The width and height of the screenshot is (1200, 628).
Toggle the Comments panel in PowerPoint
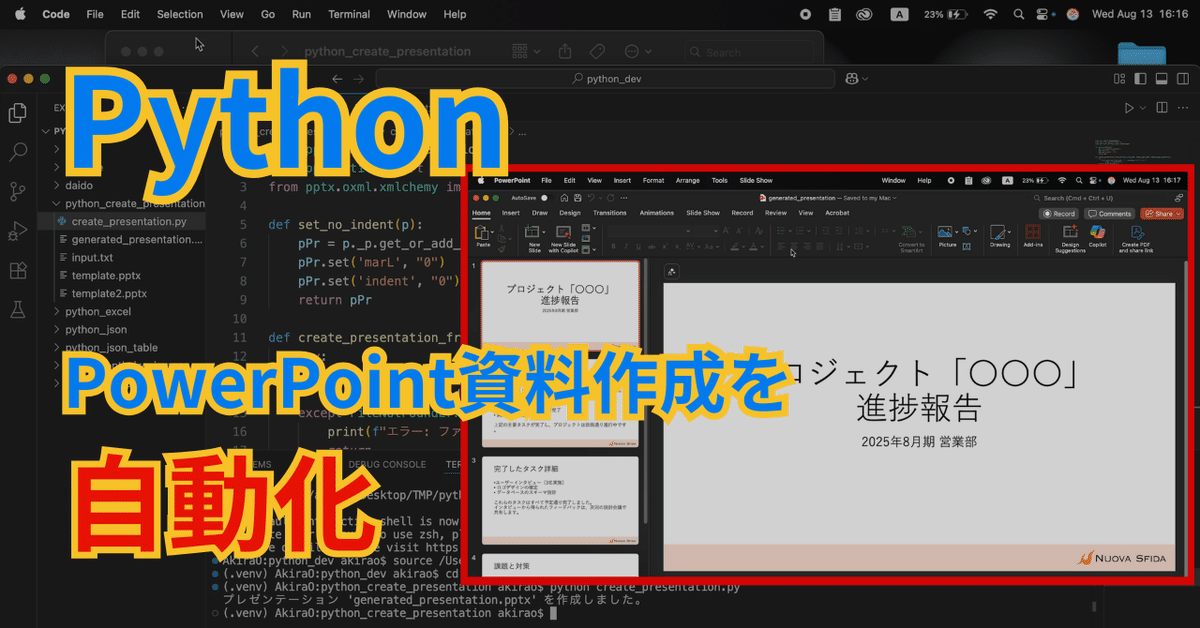tap(1108, 213)
